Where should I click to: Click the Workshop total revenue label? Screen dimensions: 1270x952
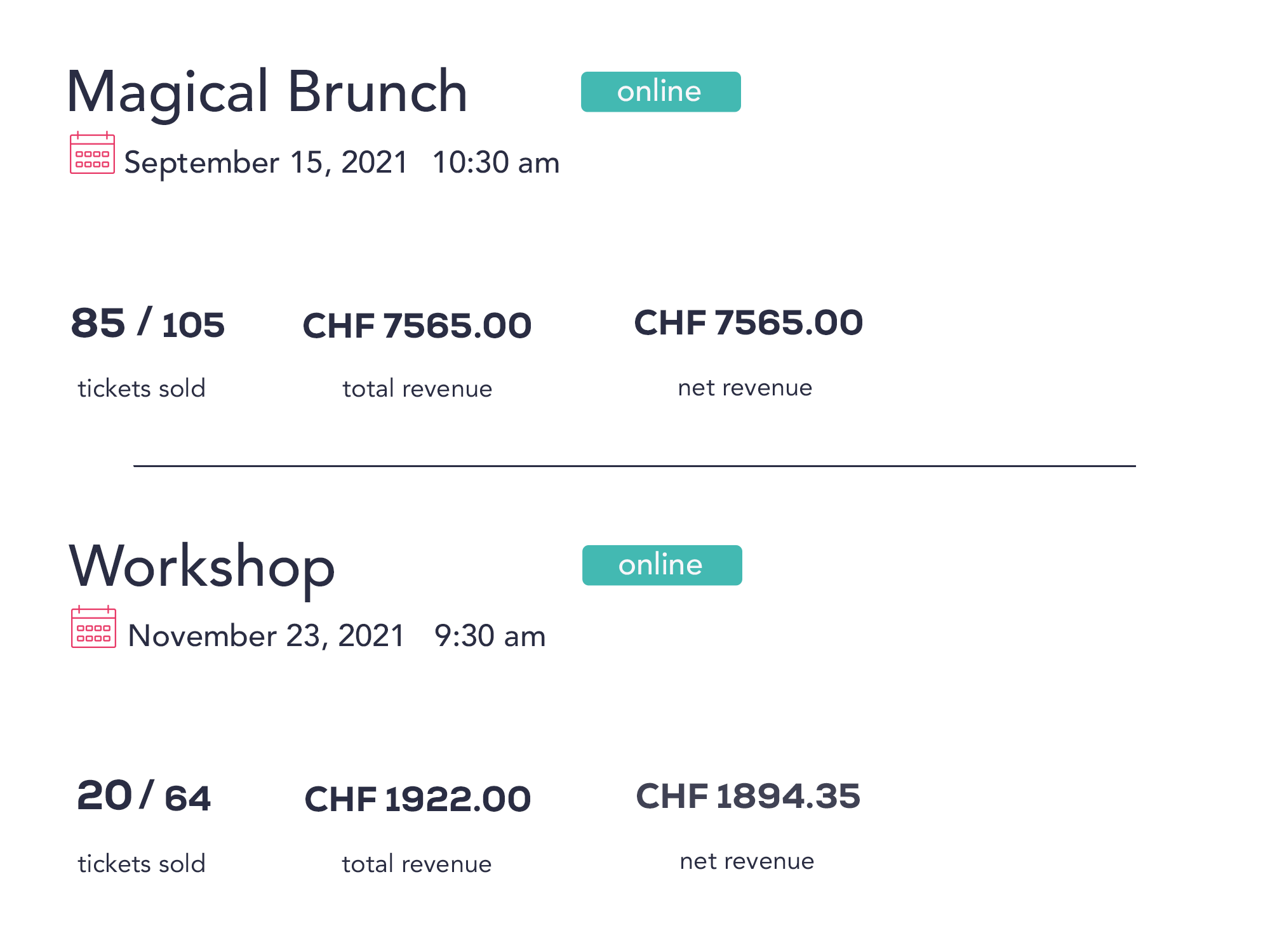[417, 864]
